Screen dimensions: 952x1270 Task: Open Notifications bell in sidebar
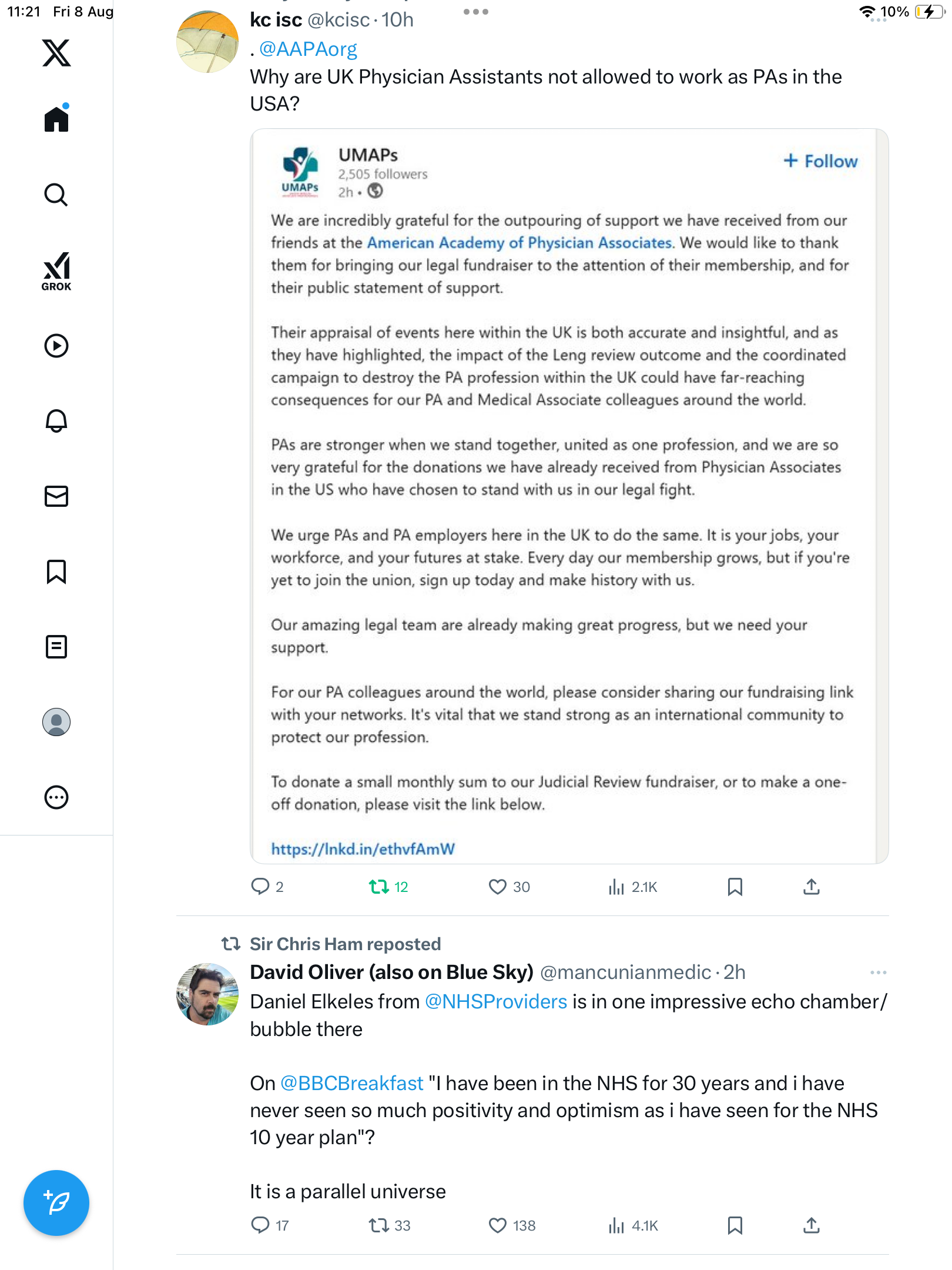(x=56, y=421)
